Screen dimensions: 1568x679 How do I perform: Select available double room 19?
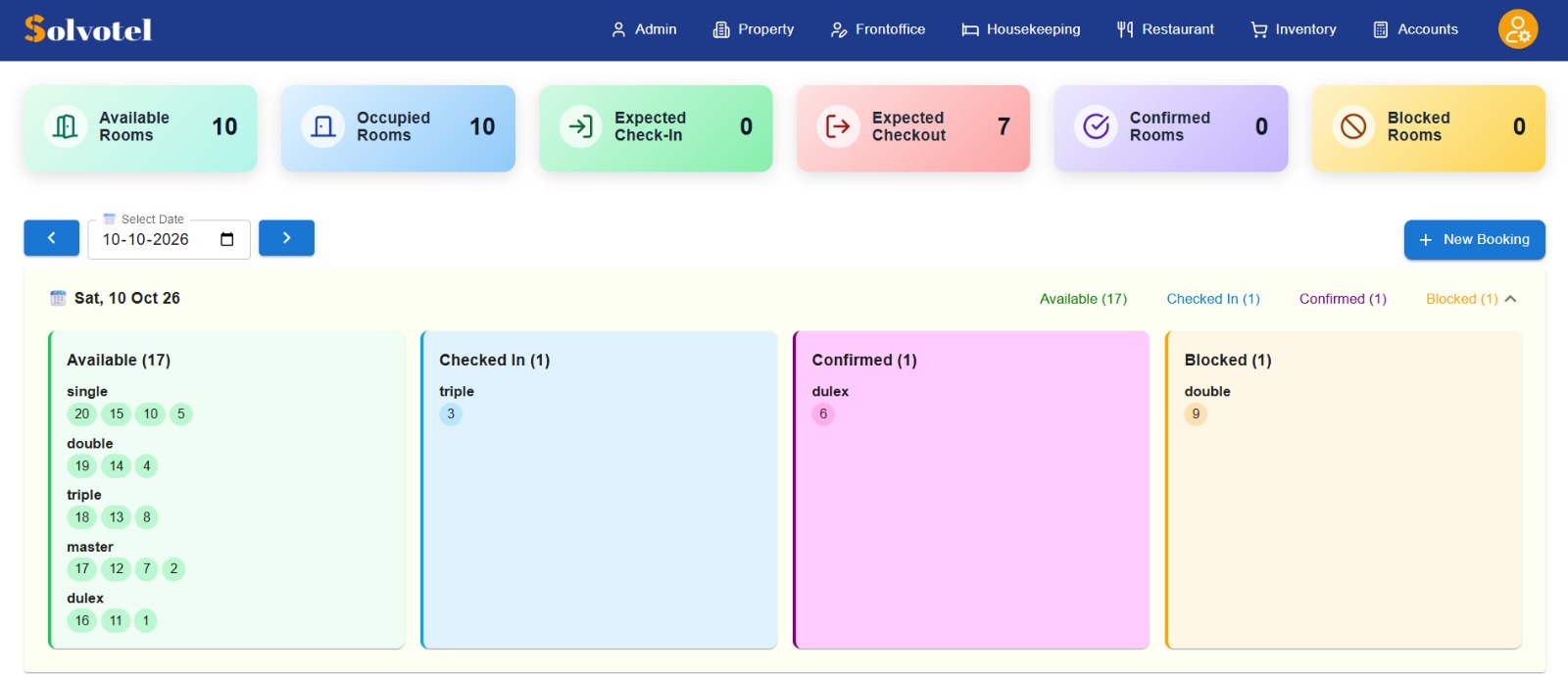pyautogui.click(x=82, y=466)
